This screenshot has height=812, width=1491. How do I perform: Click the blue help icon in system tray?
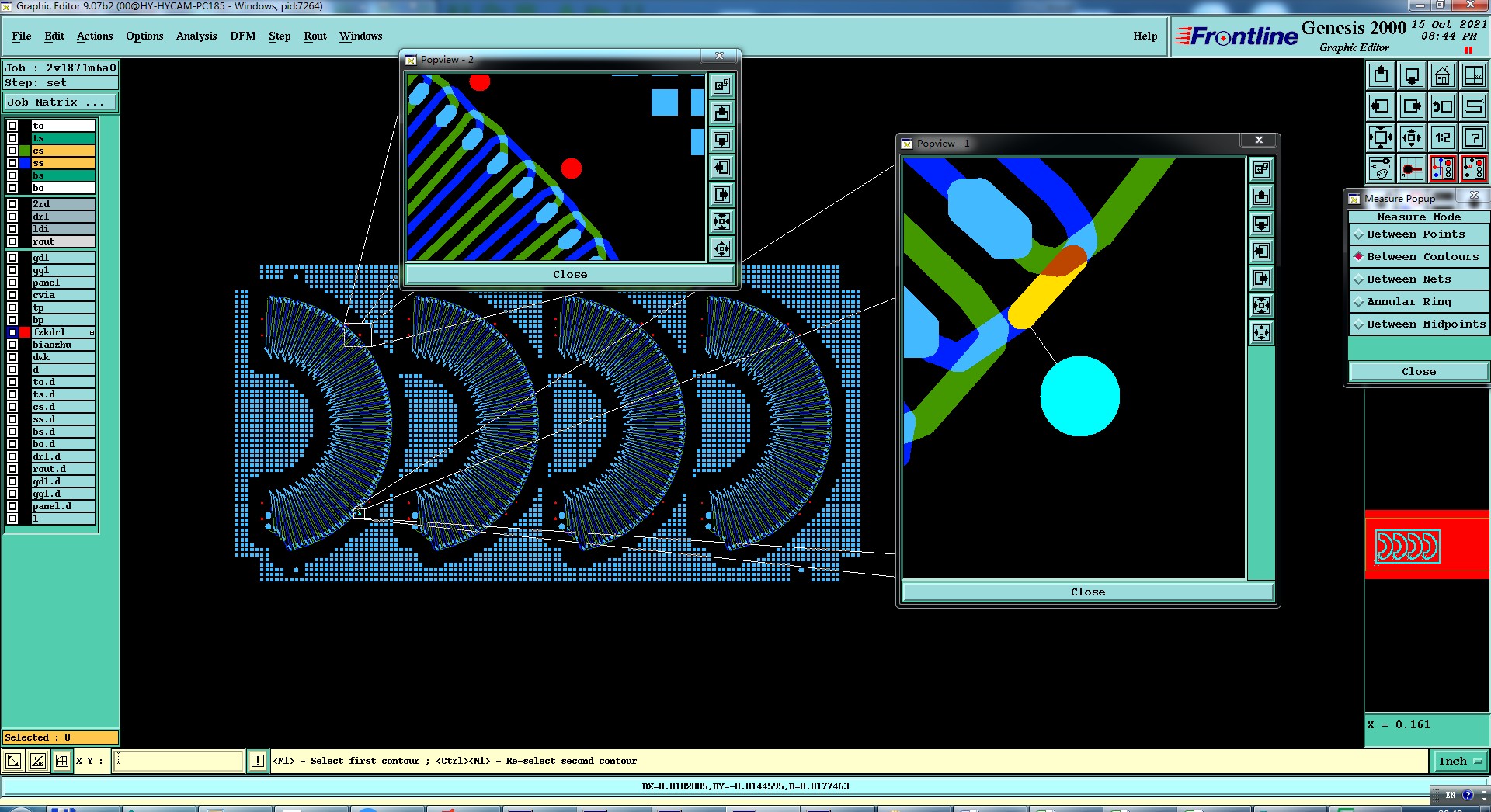pyautogui.click(x=1468, y=796)
